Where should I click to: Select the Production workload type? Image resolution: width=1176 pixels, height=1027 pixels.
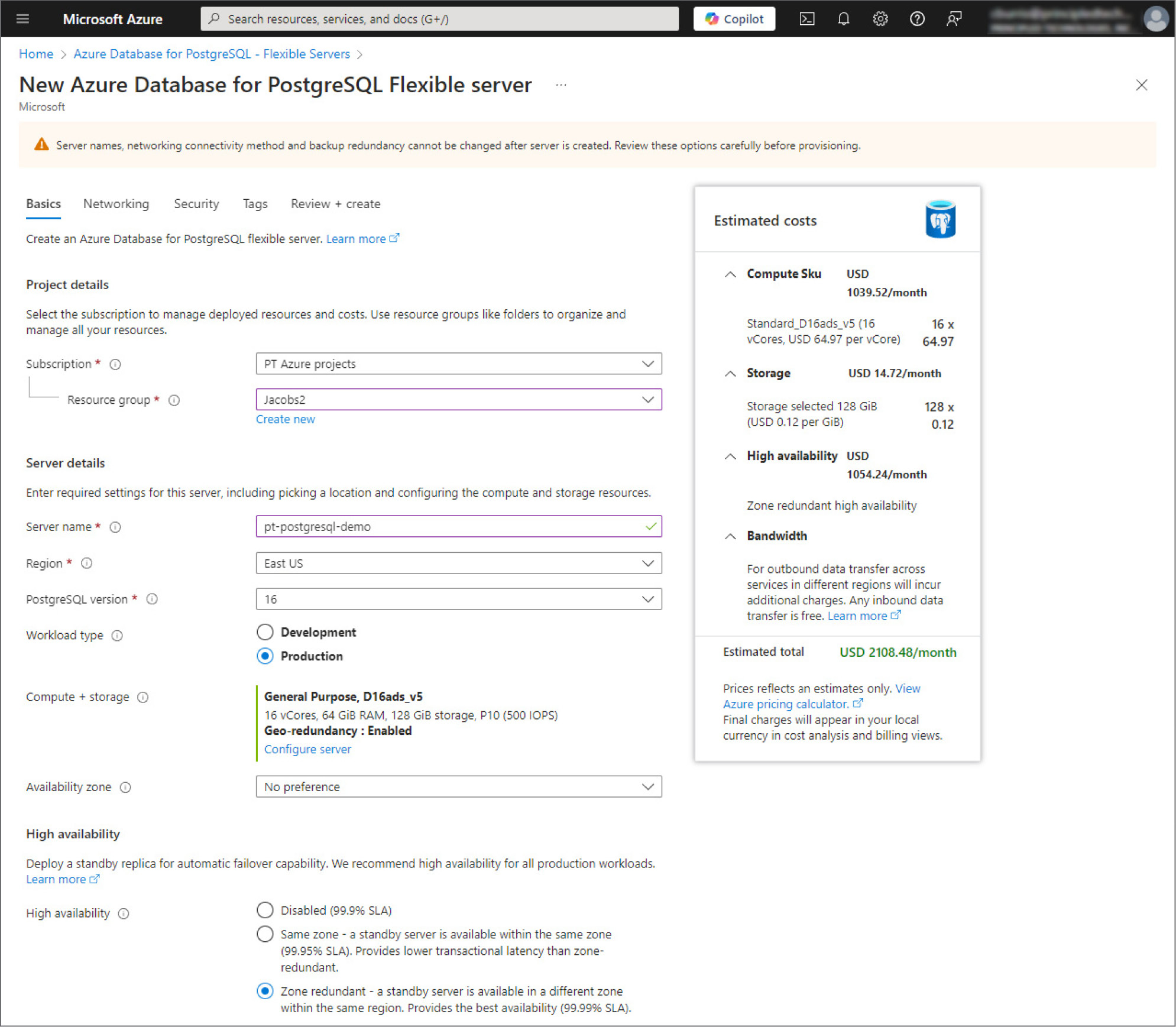(265, 656)
